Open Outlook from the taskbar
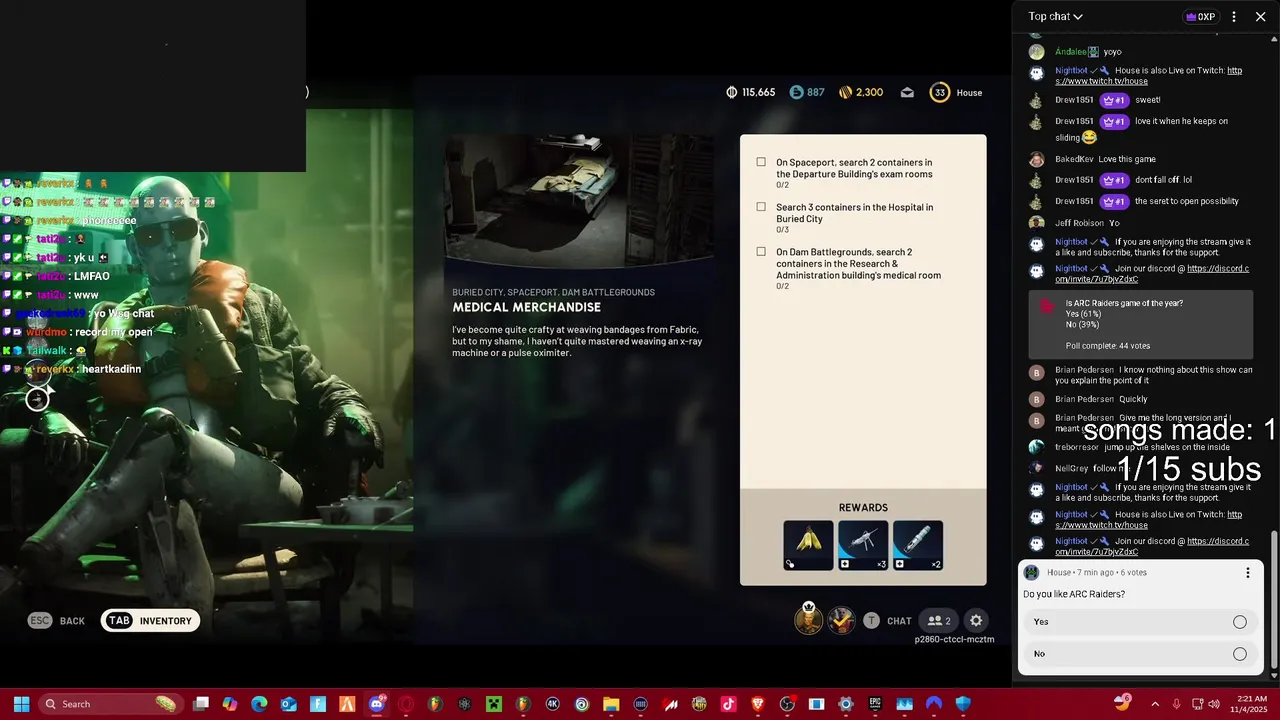Viewport: 1280px width, 720px height. point(288,704)
